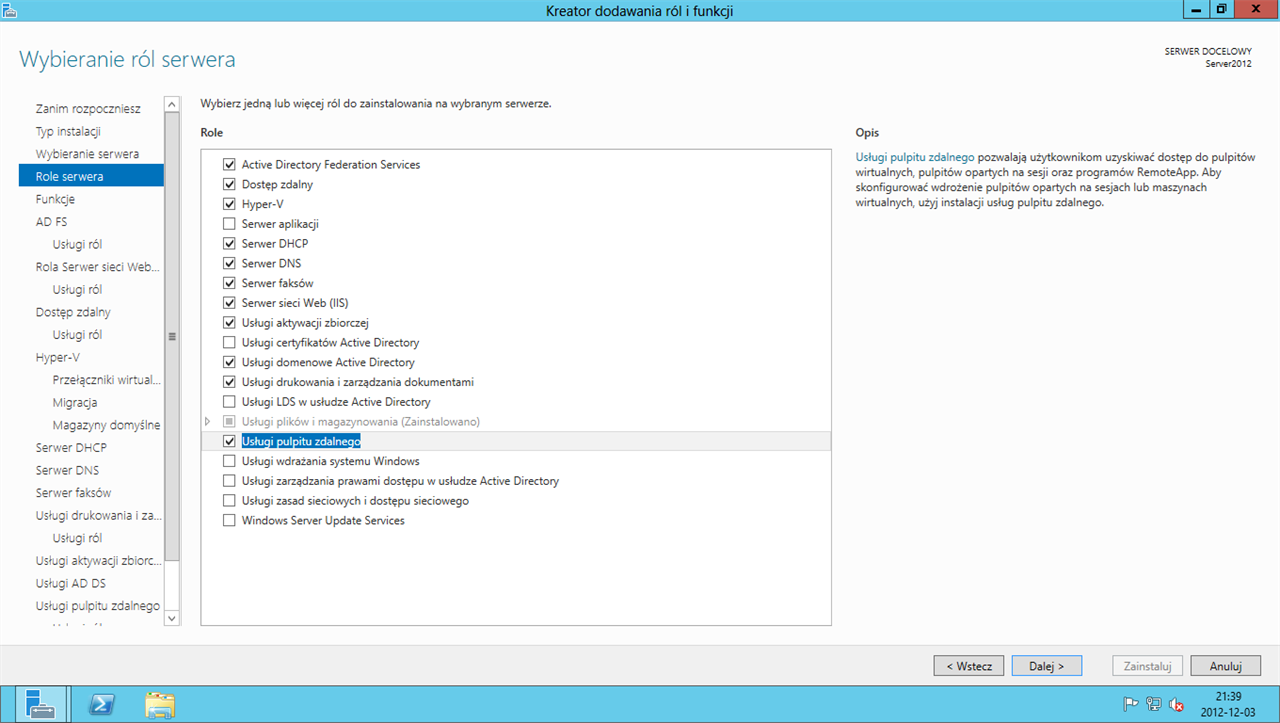Click the Anuluj cancel button
This screenshot has width=1280, height=723.
pyautogui.click(x=1225, y=665)
